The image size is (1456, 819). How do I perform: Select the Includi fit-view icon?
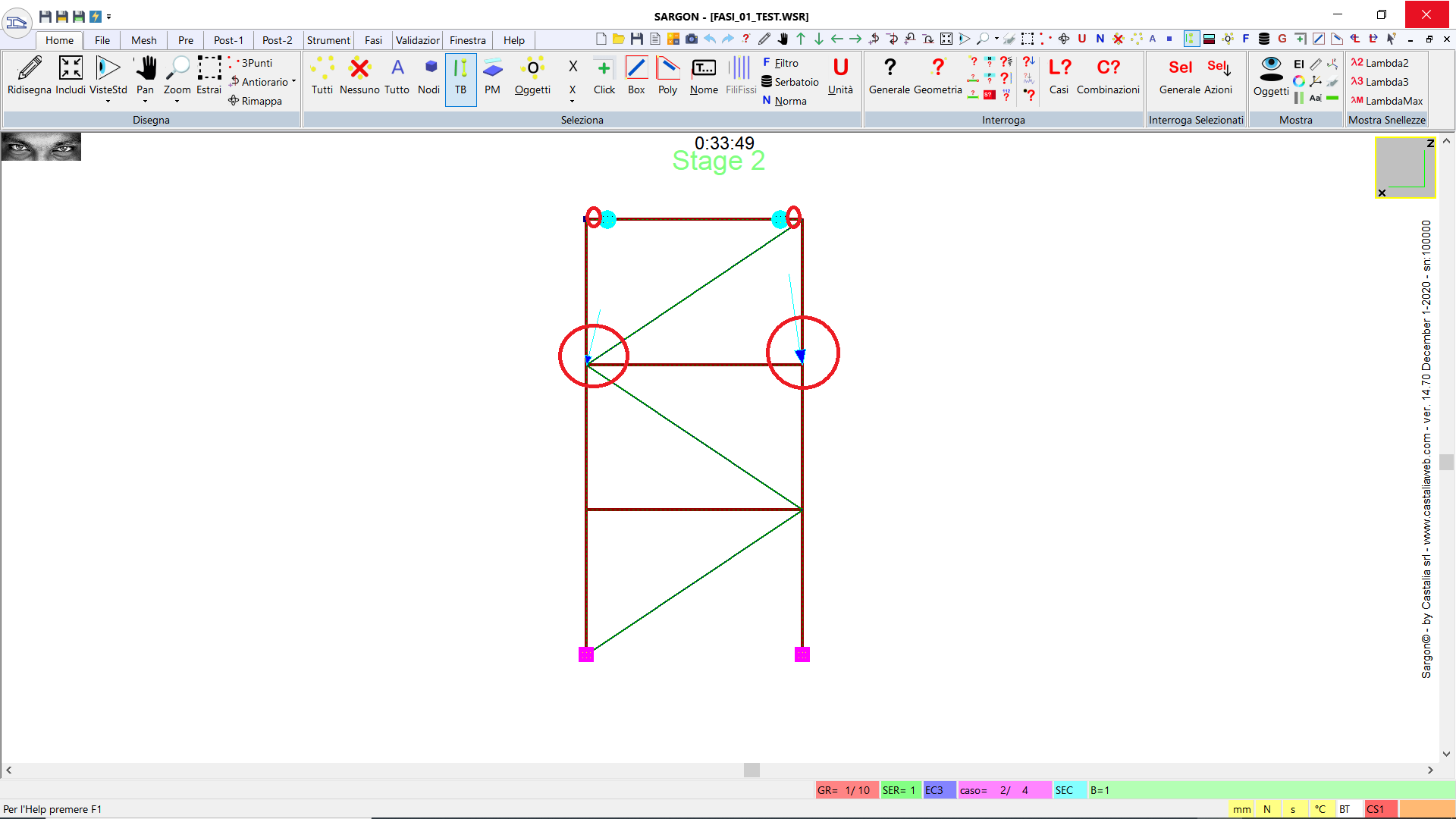coord(71,69)
